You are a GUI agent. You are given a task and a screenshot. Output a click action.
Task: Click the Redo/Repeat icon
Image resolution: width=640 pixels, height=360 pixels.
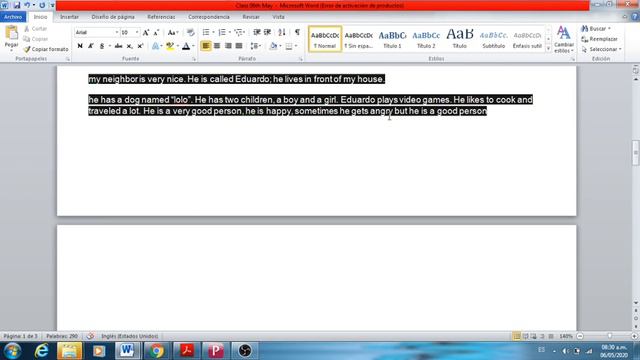[x=42, y=5]
